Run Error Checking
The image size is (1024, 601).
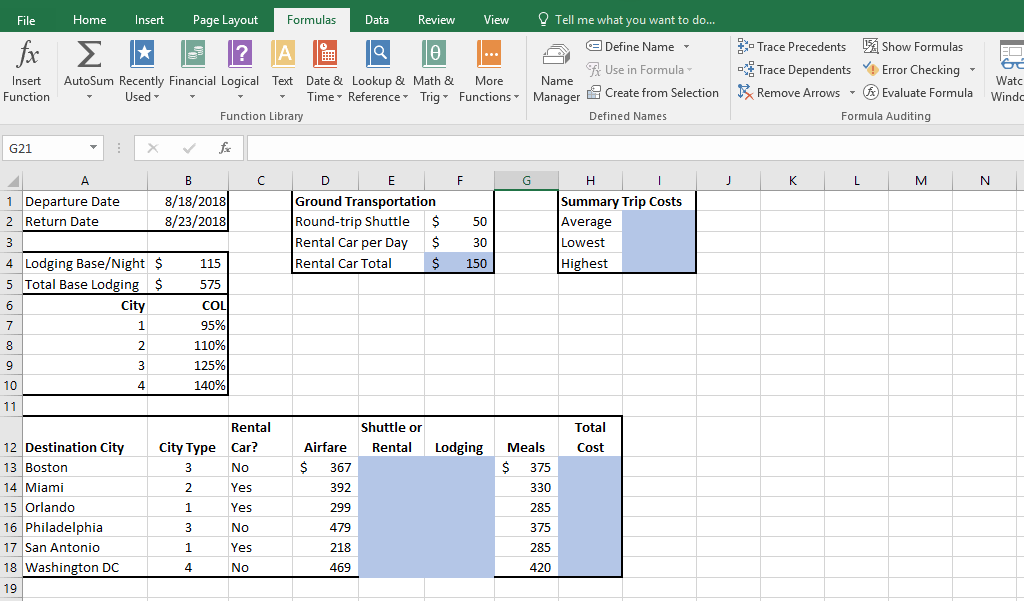point(911,69)
